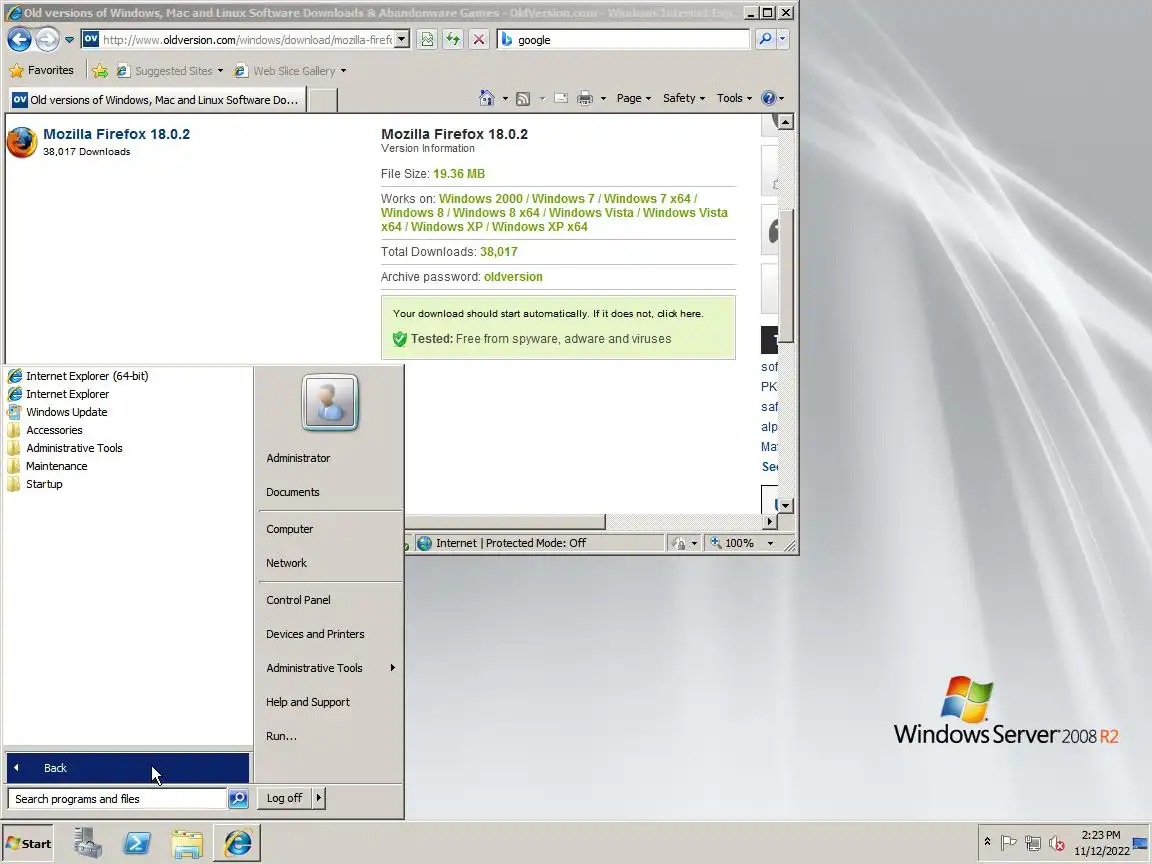The image size is (1152, 864).
Task: Open the Favorites star button
Action: coord(42,71)
